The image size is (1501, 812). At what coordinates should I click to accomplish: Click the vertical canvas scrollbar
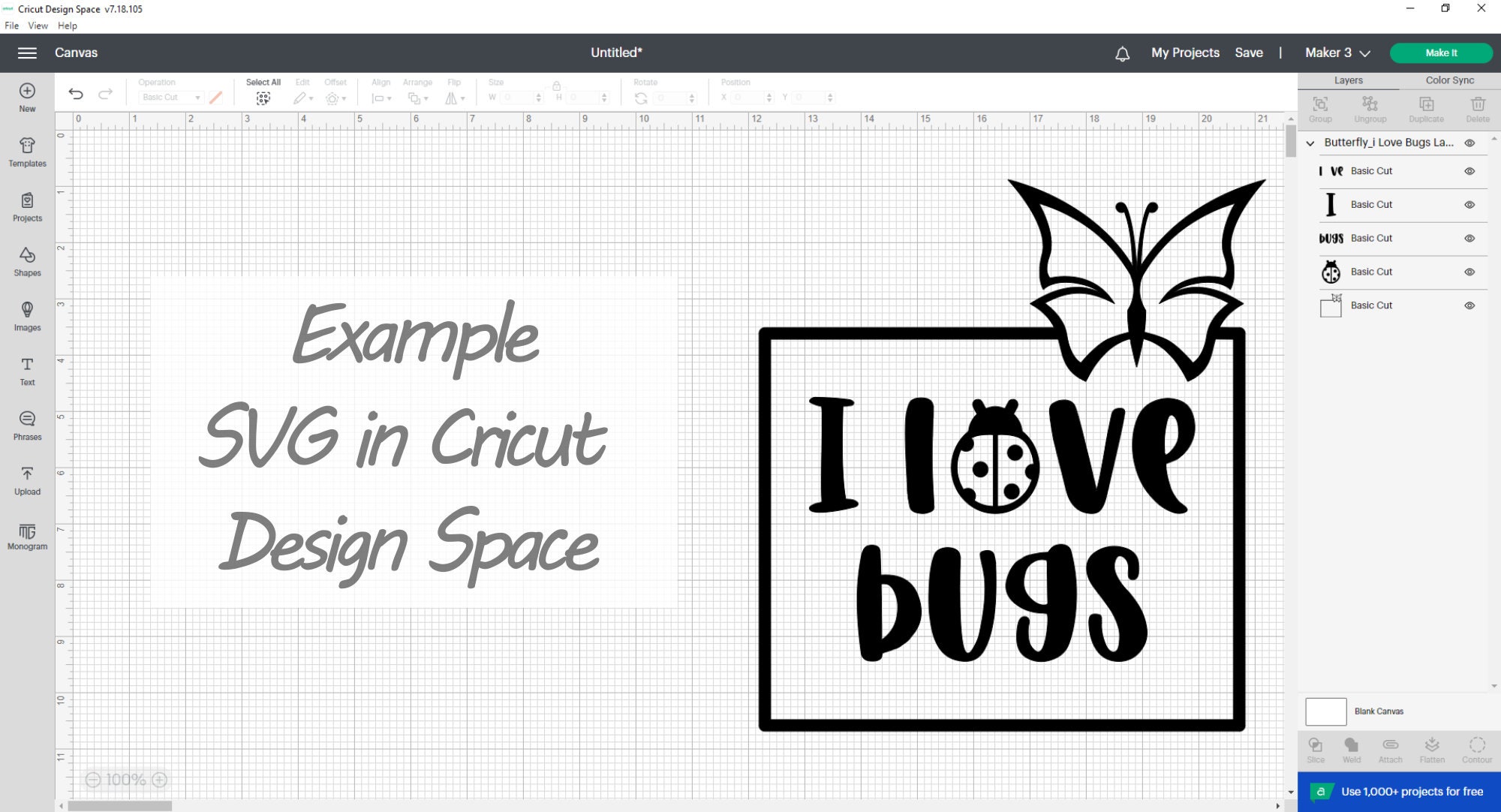point(1291,141)
